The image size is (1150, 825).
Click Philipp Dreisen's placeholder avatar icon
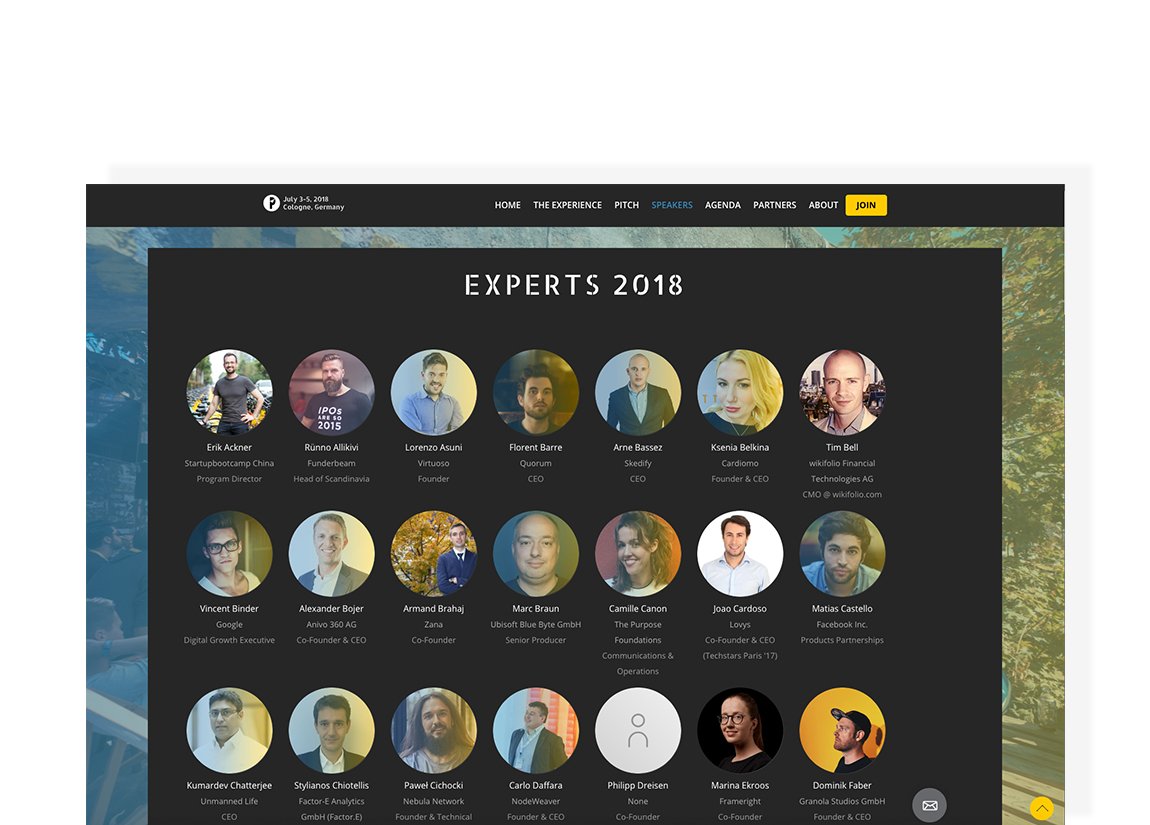pos(638,730)
